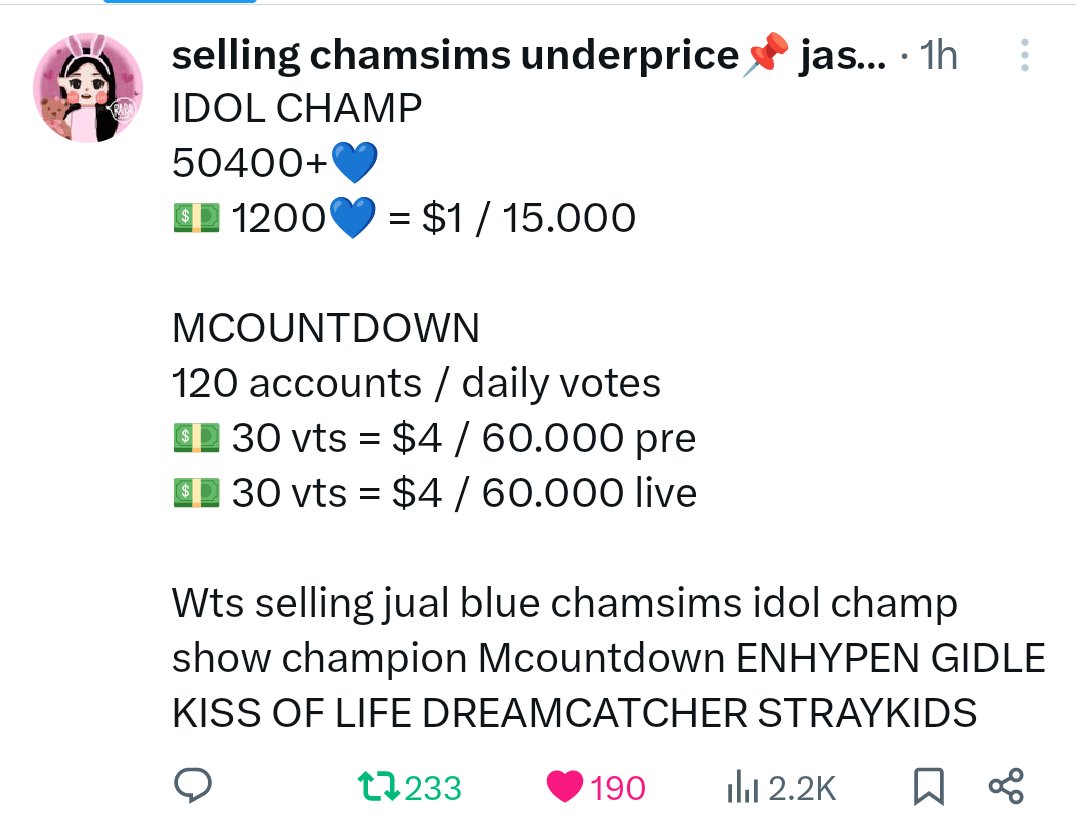
Task: Click the money emoji beside 1200
Action: [197, 217]
